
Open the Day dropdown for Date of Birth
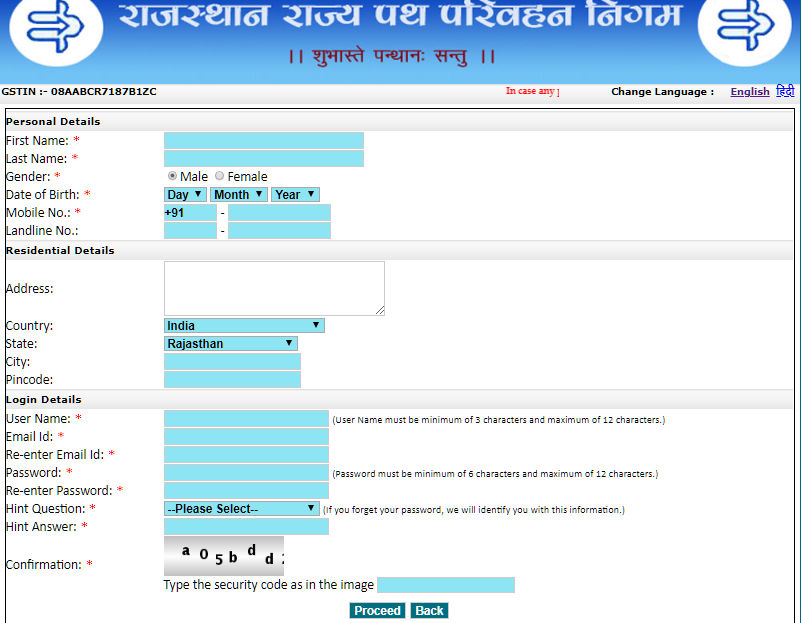(x=184, y=194)
